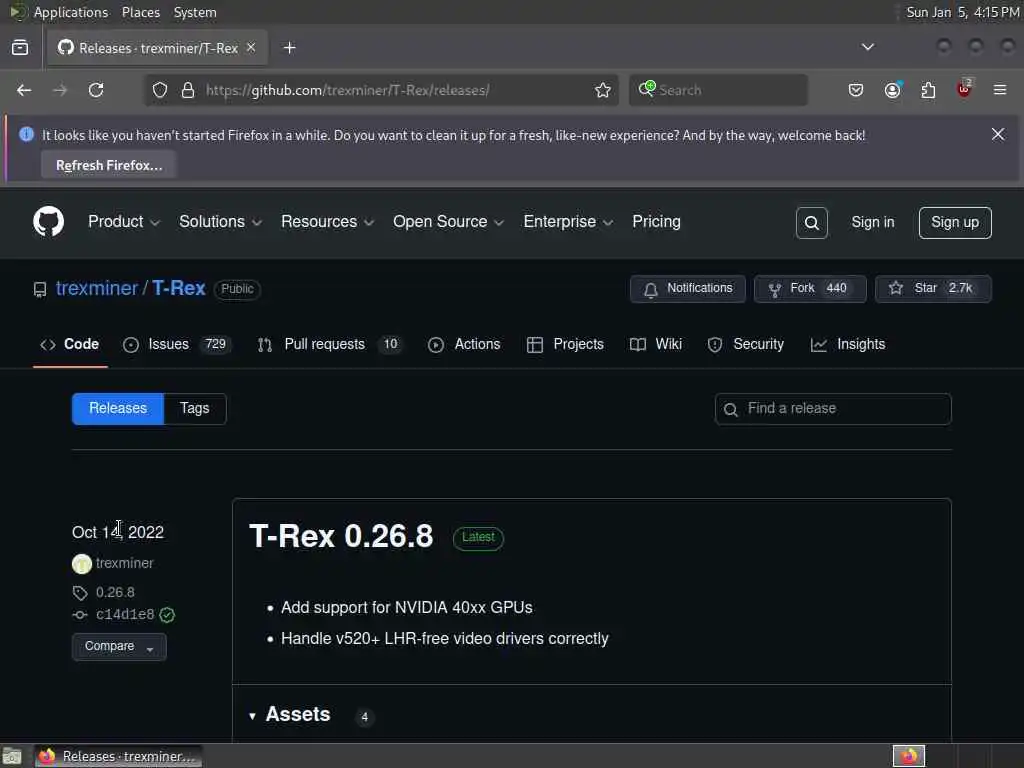Viewport: 1024px width, 768px height.
Task: Open the Pocket save icon
Action: [x=856, y=90]
